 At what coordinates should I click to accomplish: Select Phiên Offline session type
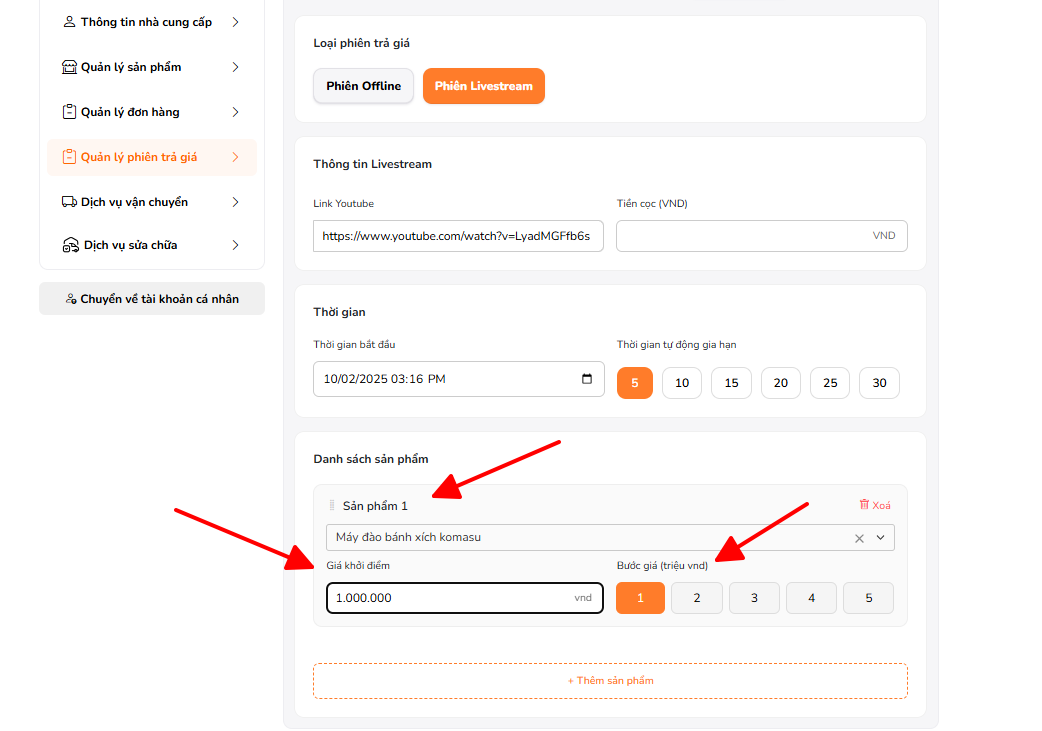[363, 86]
